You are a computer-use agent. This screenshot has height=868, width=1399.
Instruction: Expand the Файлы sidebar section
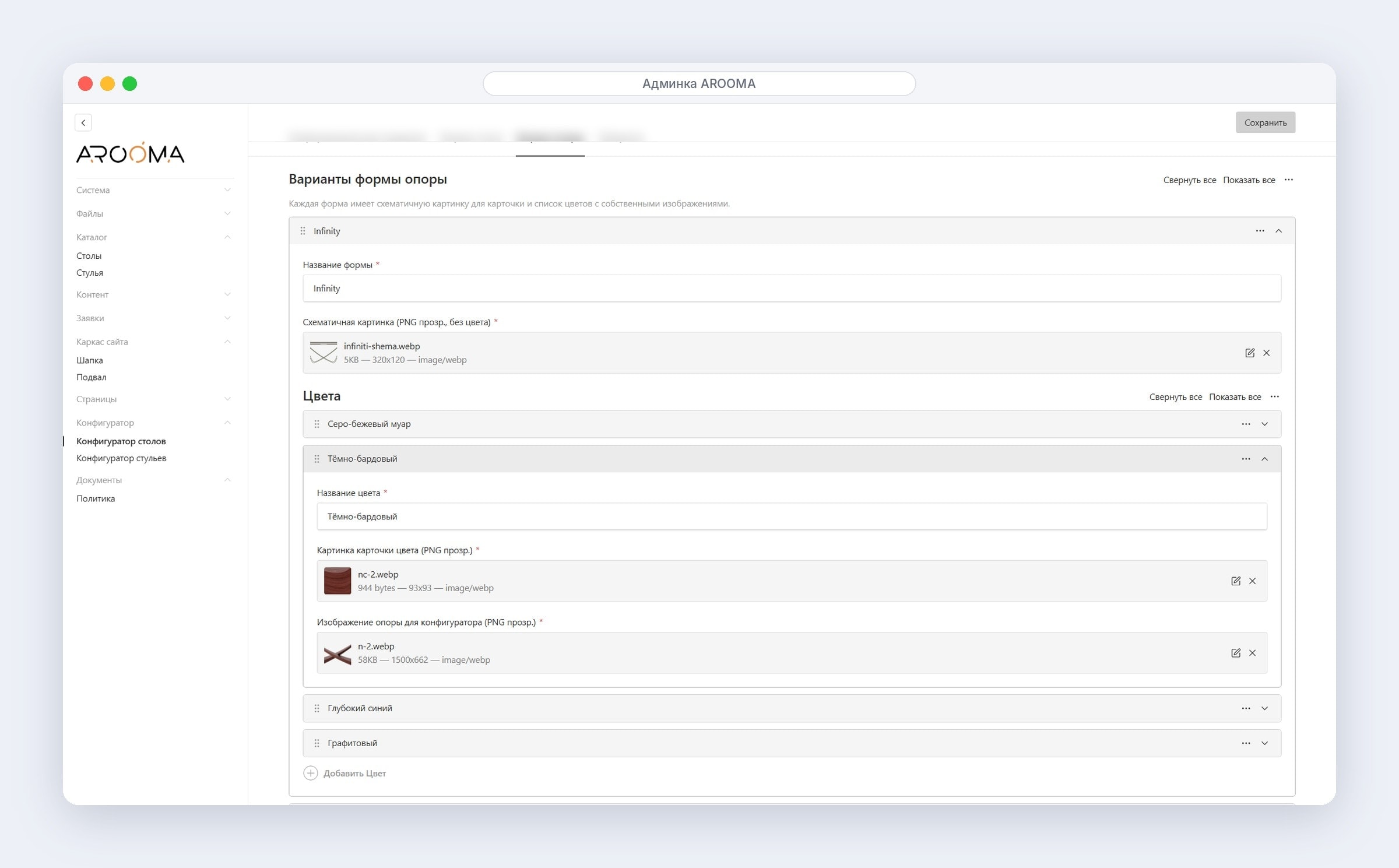tap(154, 213)
